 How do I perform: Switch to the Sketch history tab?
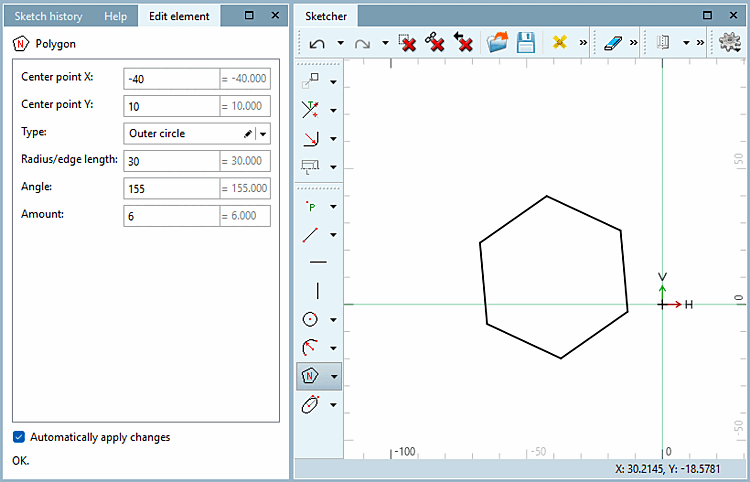[x=48, y=16]
